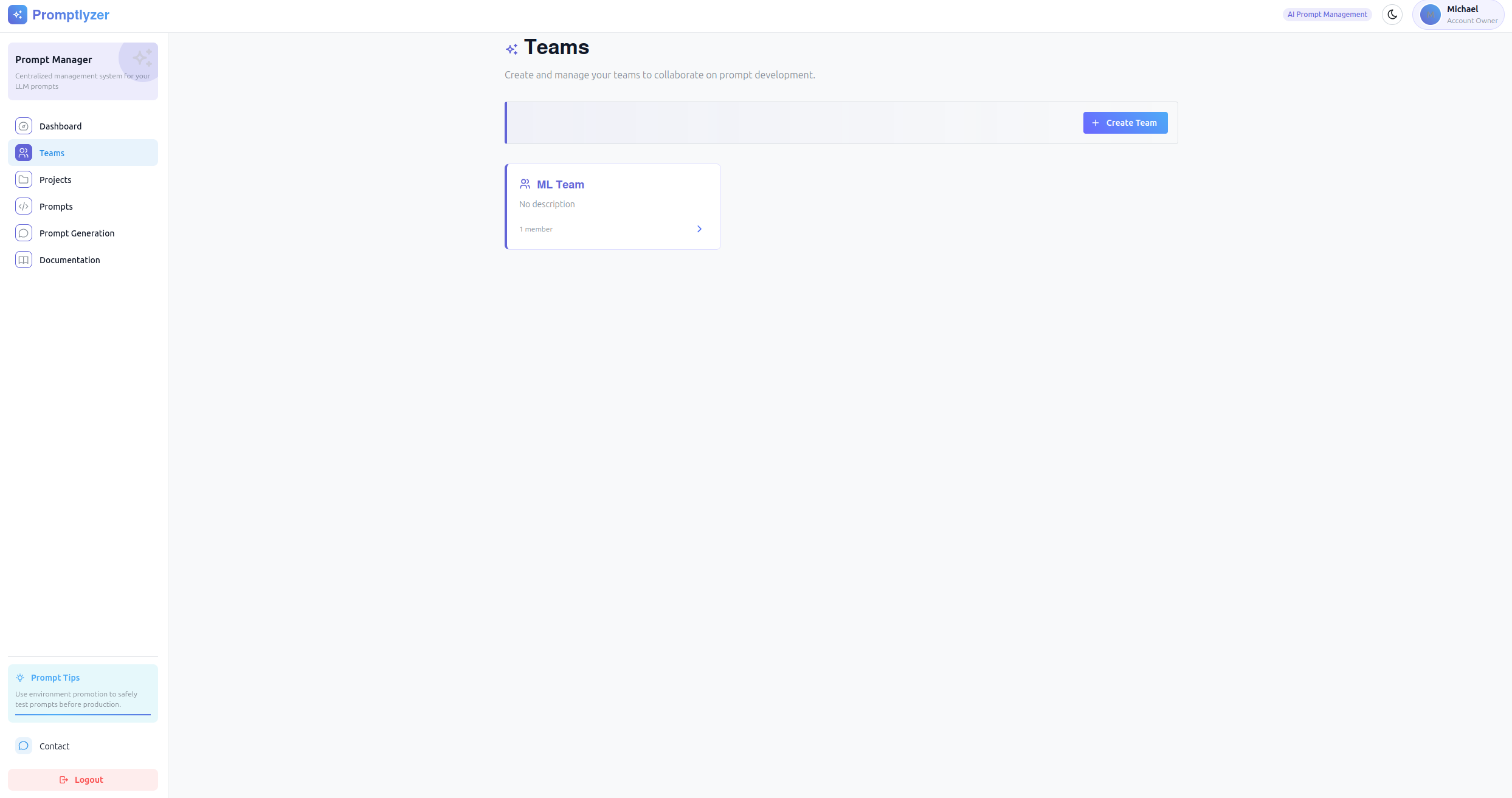This screenshot has width=1512, height=798.
Task: Click the Dashboard gauge icon
Action: click(x=24, y=126)
